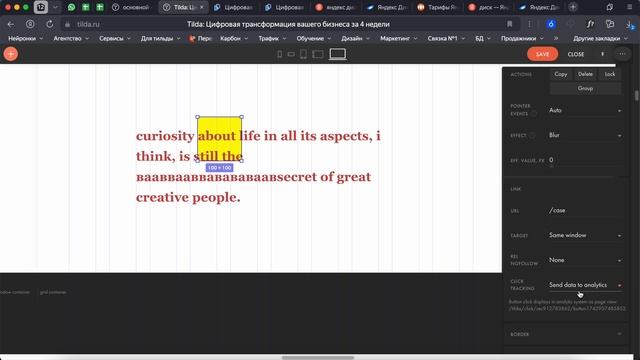Open the Rel Nofollow None dropdown

(585, 260)
